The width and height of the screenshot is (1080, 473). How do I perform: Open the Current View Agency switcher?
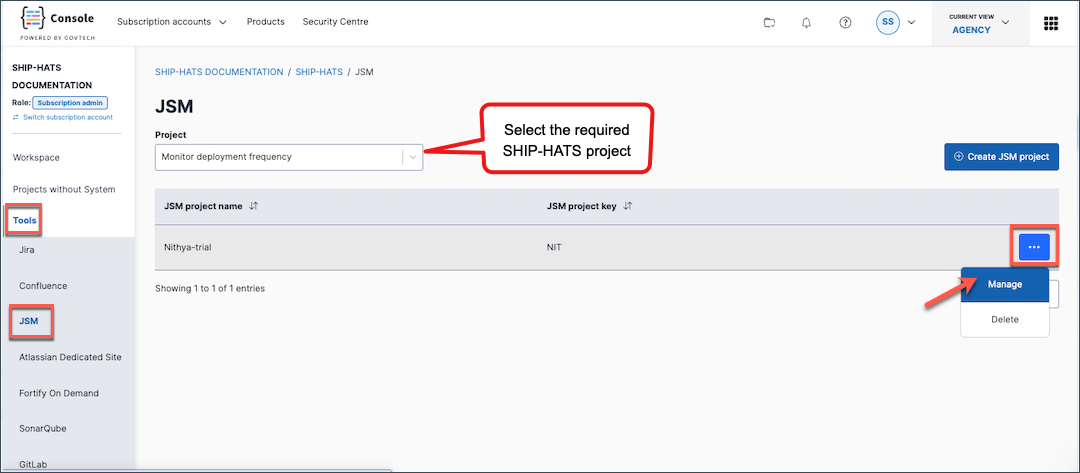pos(980,23)
